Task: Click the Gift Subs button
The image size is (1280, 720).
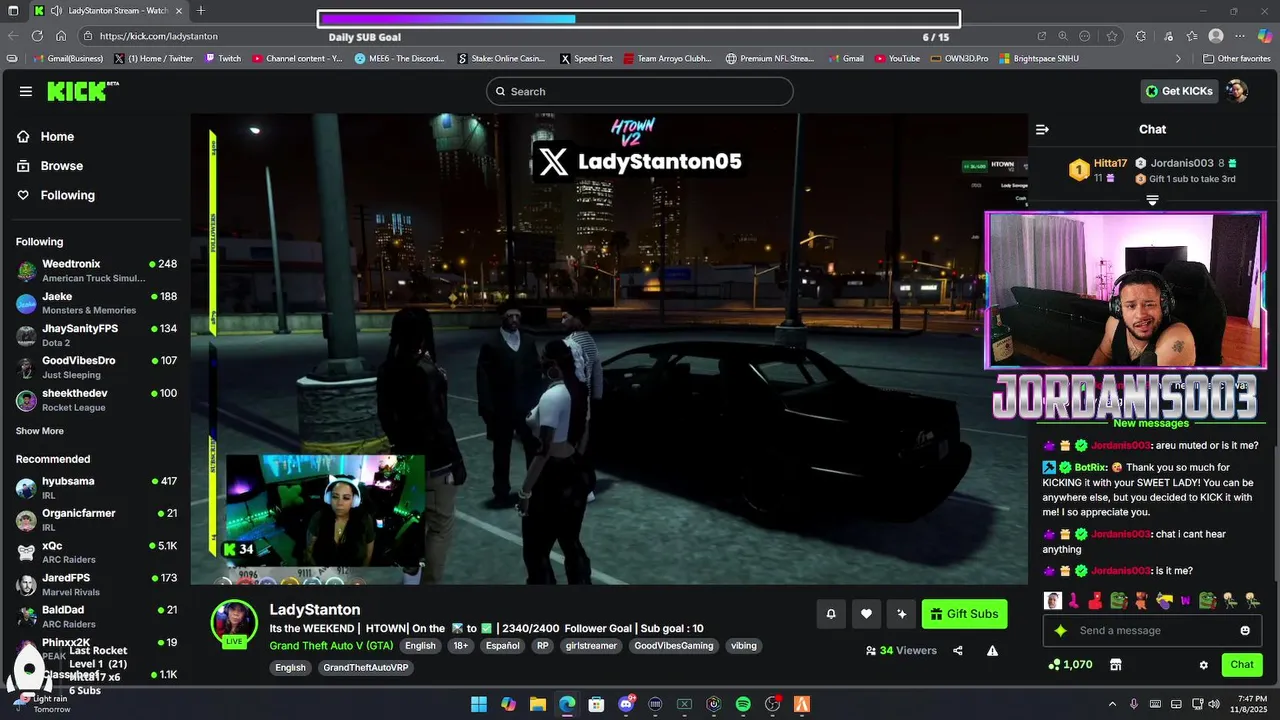Action: click(x=964, y=614)
